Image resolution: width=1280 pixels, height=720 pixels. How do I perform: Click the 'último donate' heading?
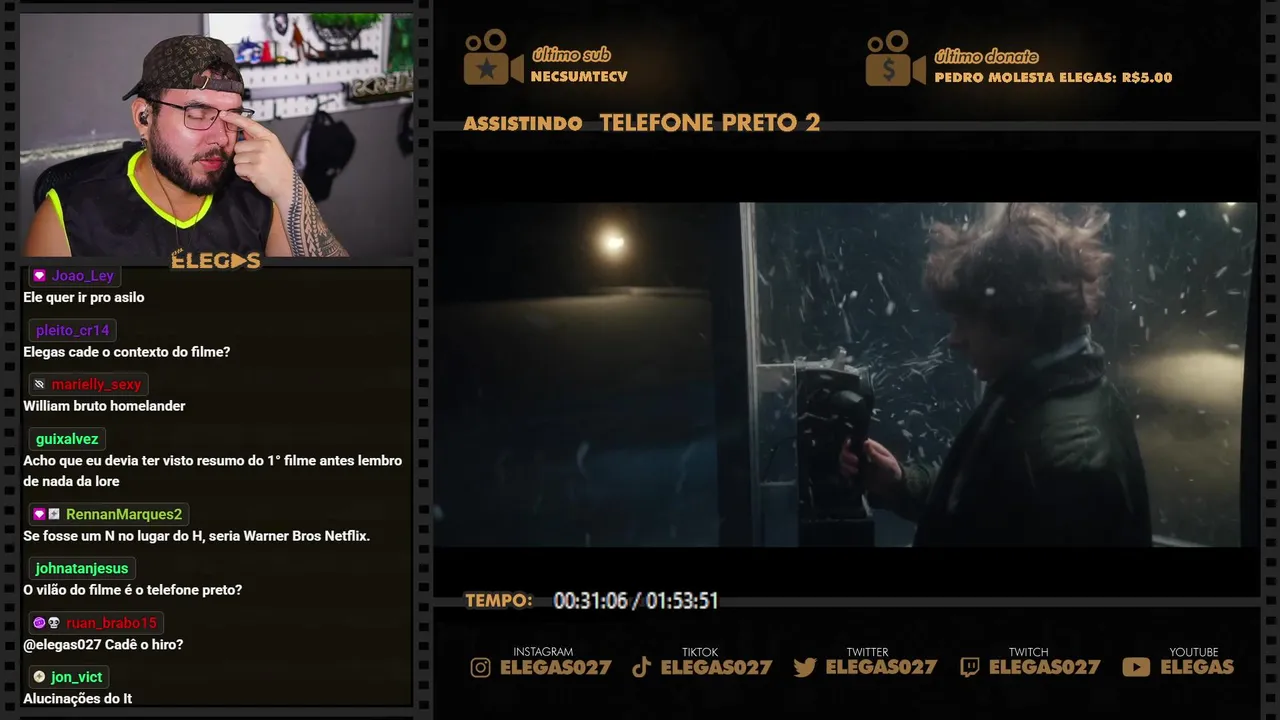click(x=986, y=56)
